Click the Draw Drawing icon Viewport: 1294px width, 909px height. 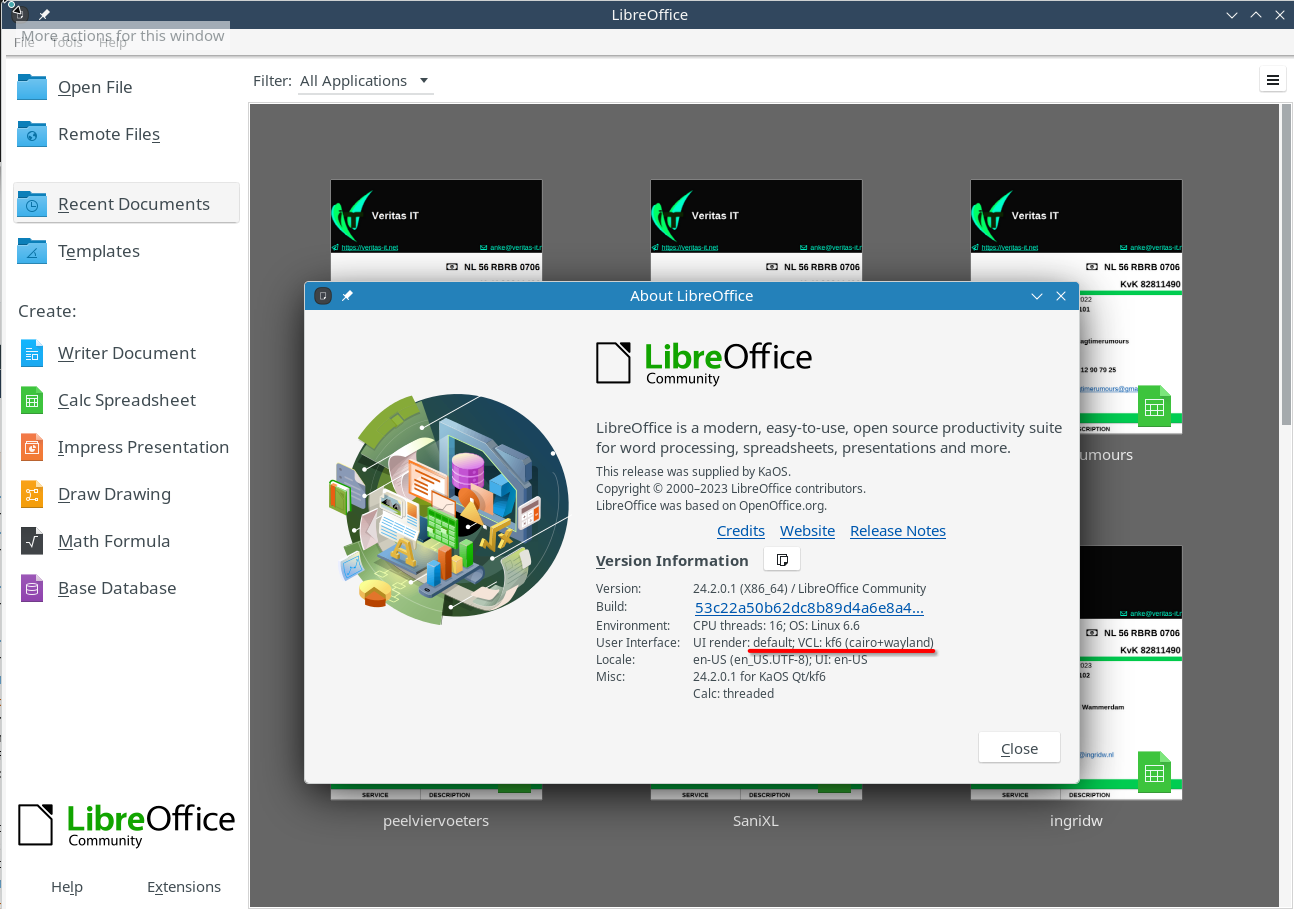tap(32, 494)
